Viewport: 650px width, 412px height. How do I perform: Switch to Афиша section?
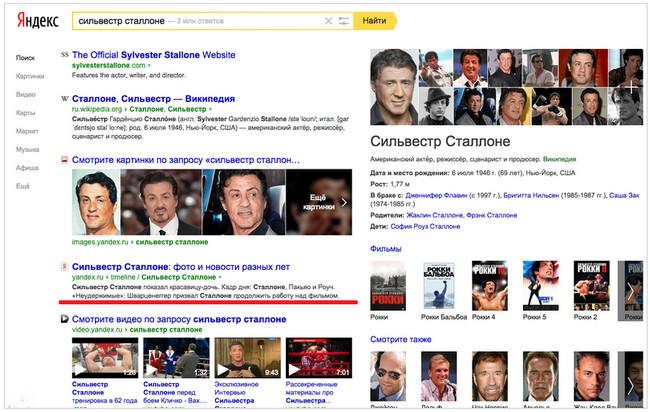click(x=27, y=167)
